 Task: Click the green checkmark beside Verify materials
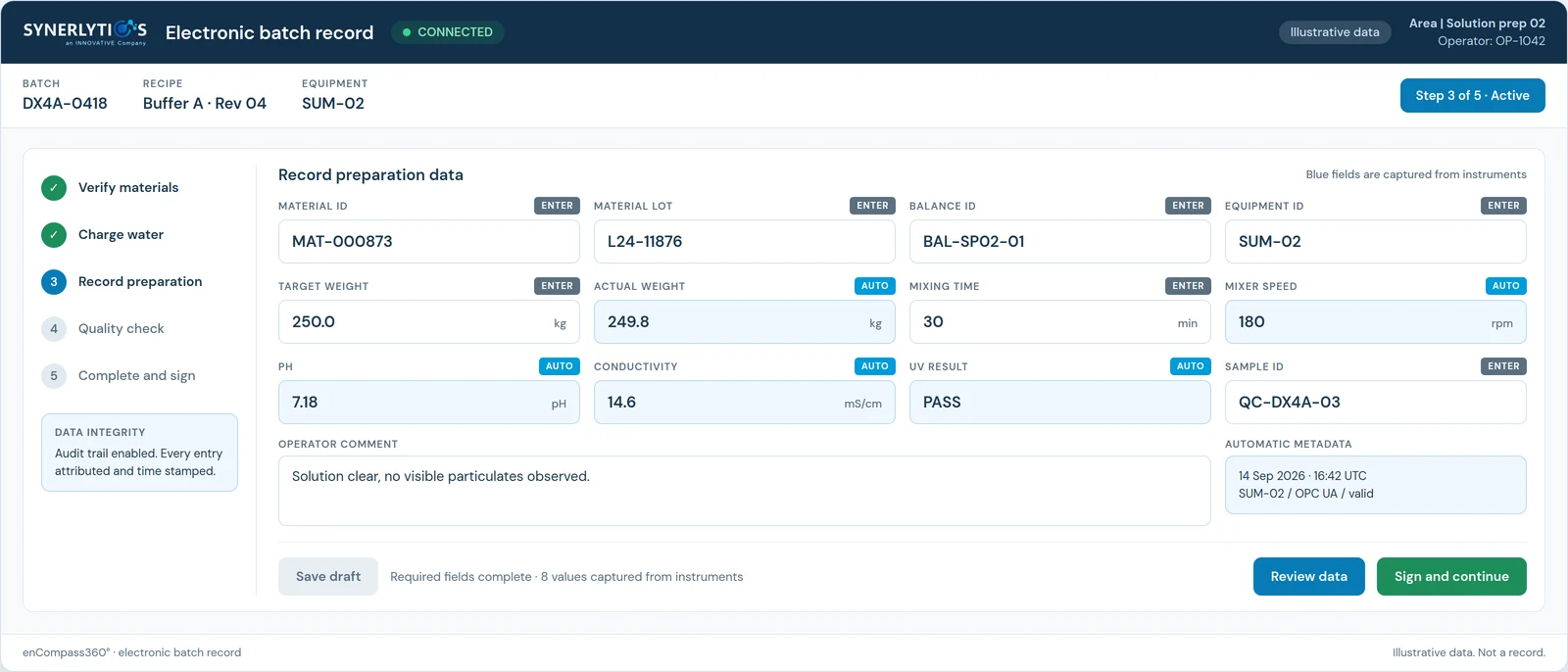(x=54, y=187)
